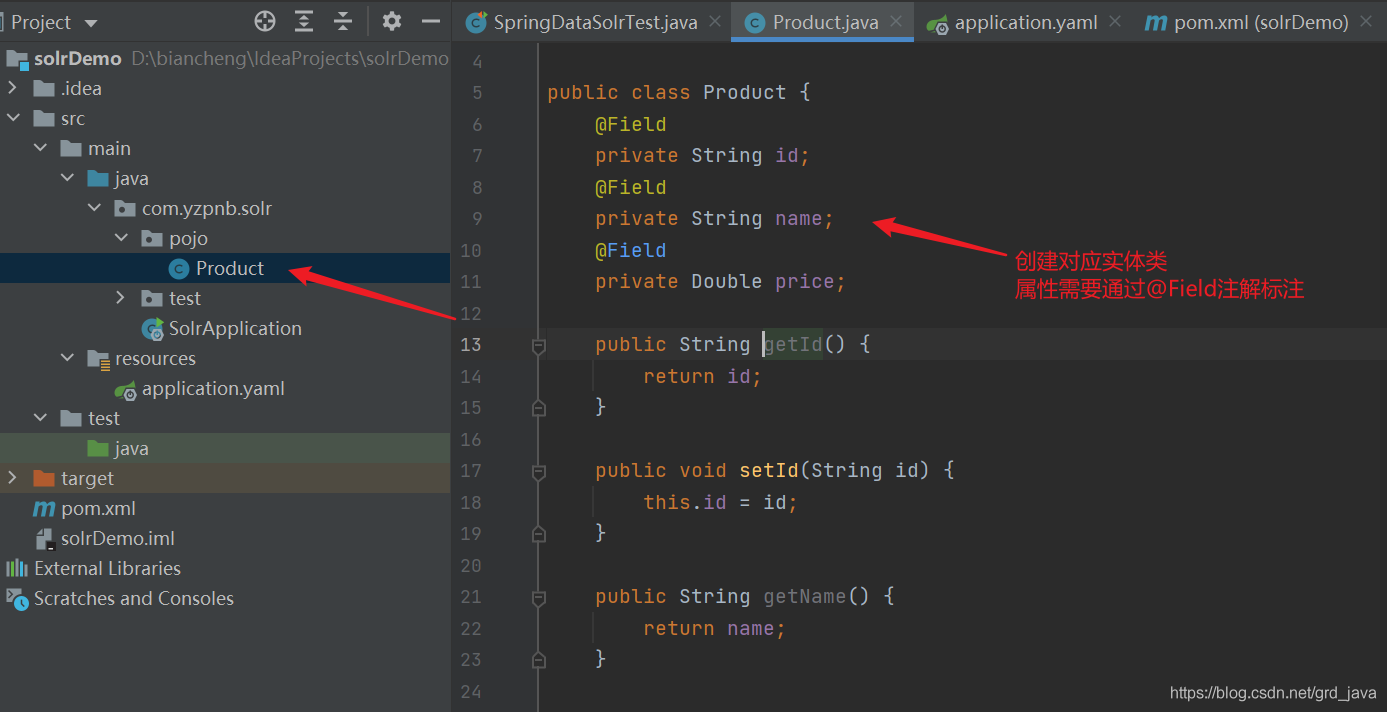Image resolution: width=1387 pixels, height=712 pixels.
Task: Switch to pom.xml (solrDemo) tab
Action: 1246,22
